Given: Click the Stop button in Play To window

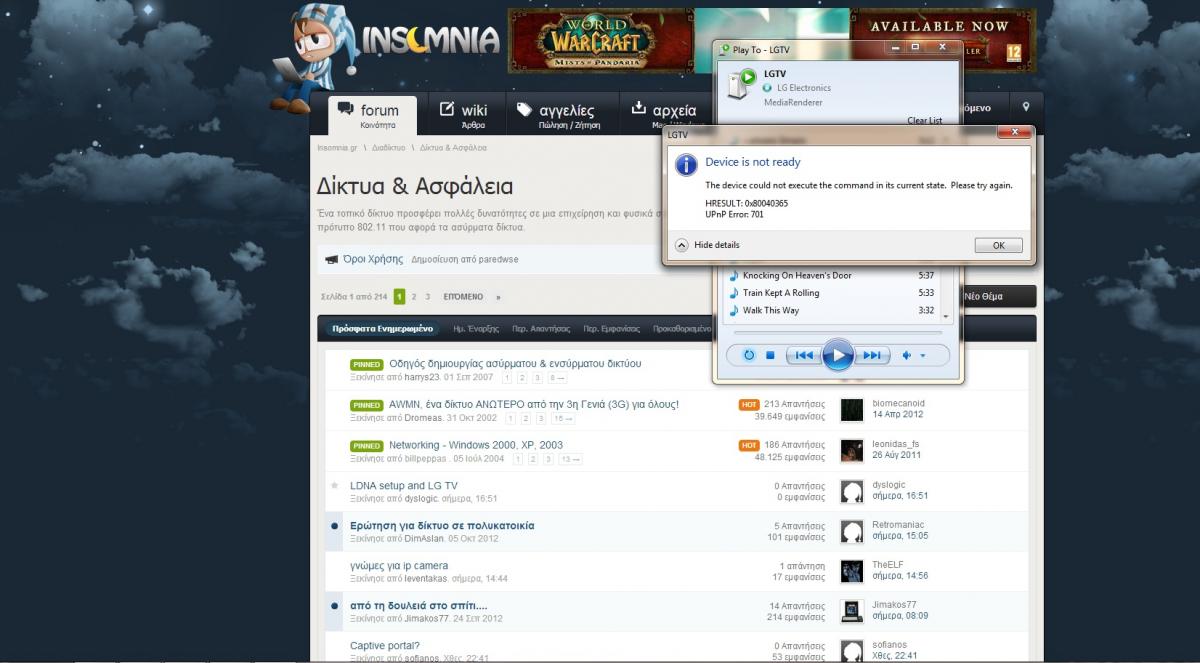Looking at the screenshot, I should [770, 355].
